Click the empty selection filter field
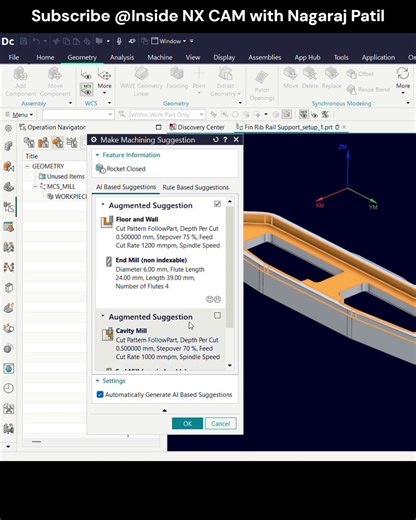 (x=78, y=115)
